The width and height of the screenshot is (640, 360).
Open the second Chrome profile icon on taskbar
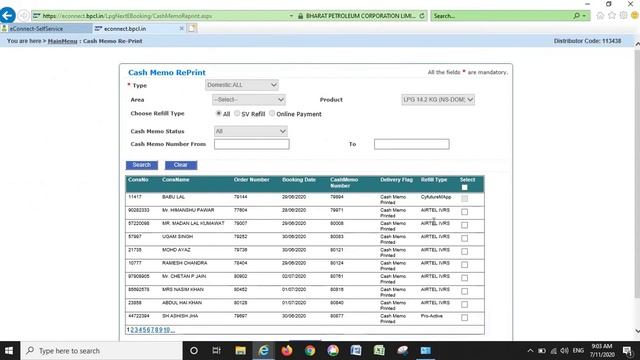tap(333, 351)
